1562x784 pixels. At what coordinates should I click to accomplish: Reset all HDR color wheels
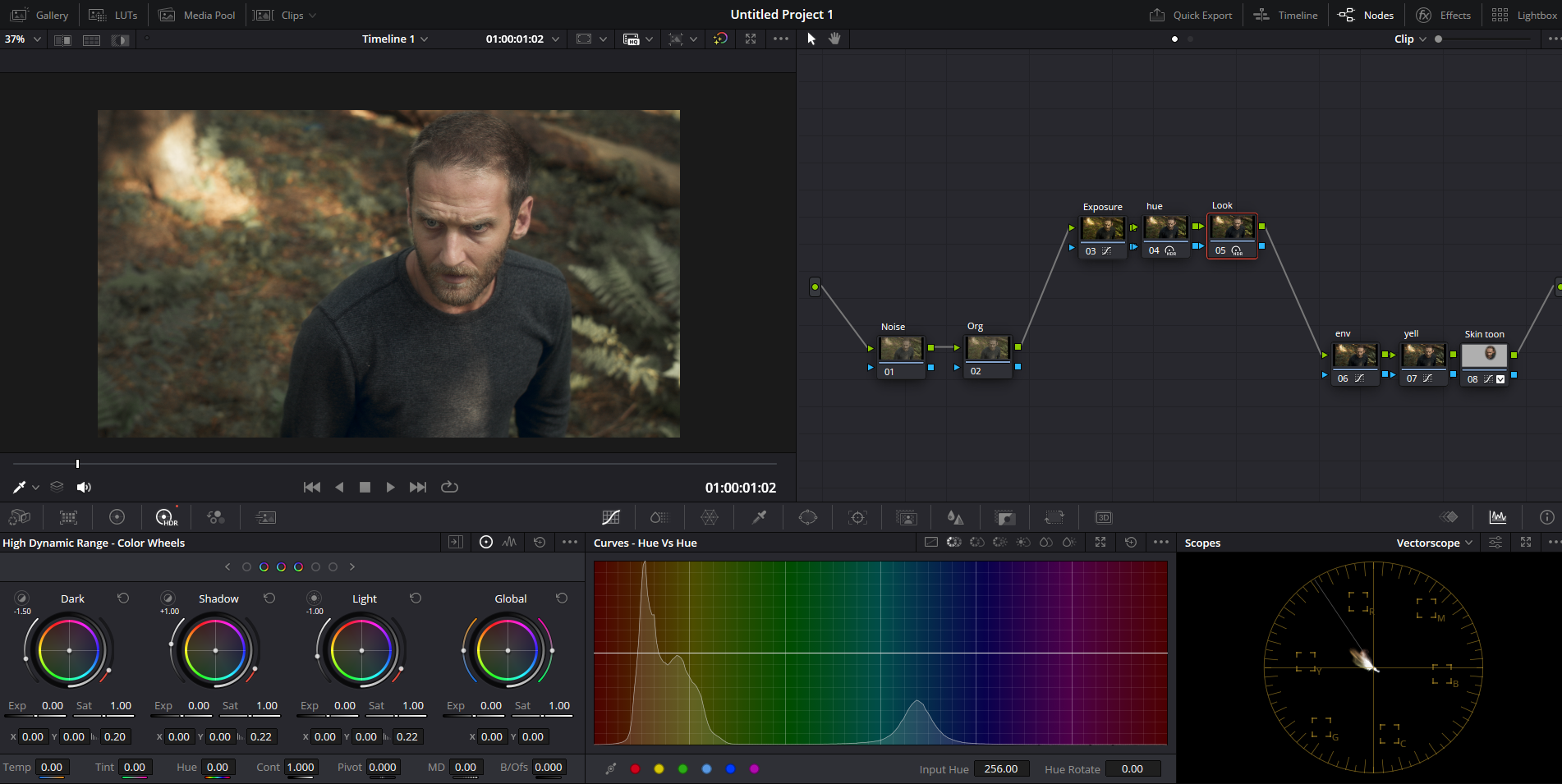pos(540,543)
